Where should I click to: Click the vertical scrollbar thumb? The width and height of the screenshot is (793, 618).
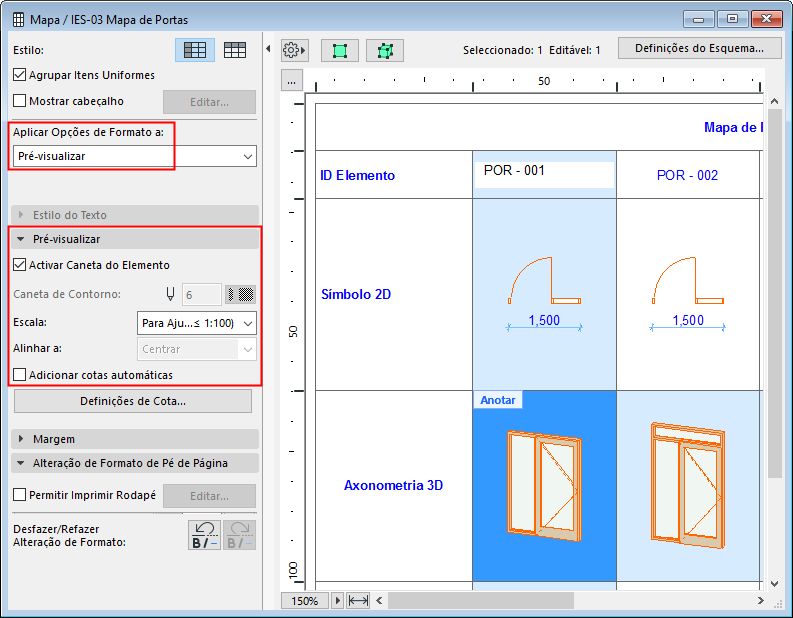[x=774, y=293]
